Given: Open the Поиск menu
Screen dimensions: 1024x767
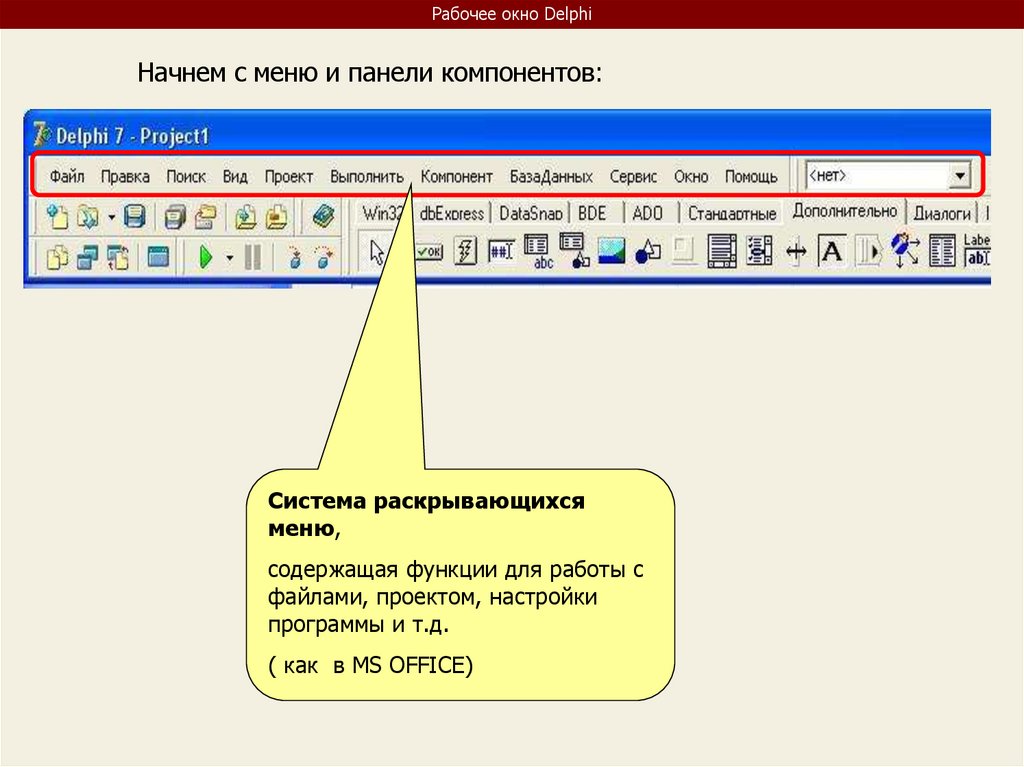Looking at the screenshot, I should point(186,176).
